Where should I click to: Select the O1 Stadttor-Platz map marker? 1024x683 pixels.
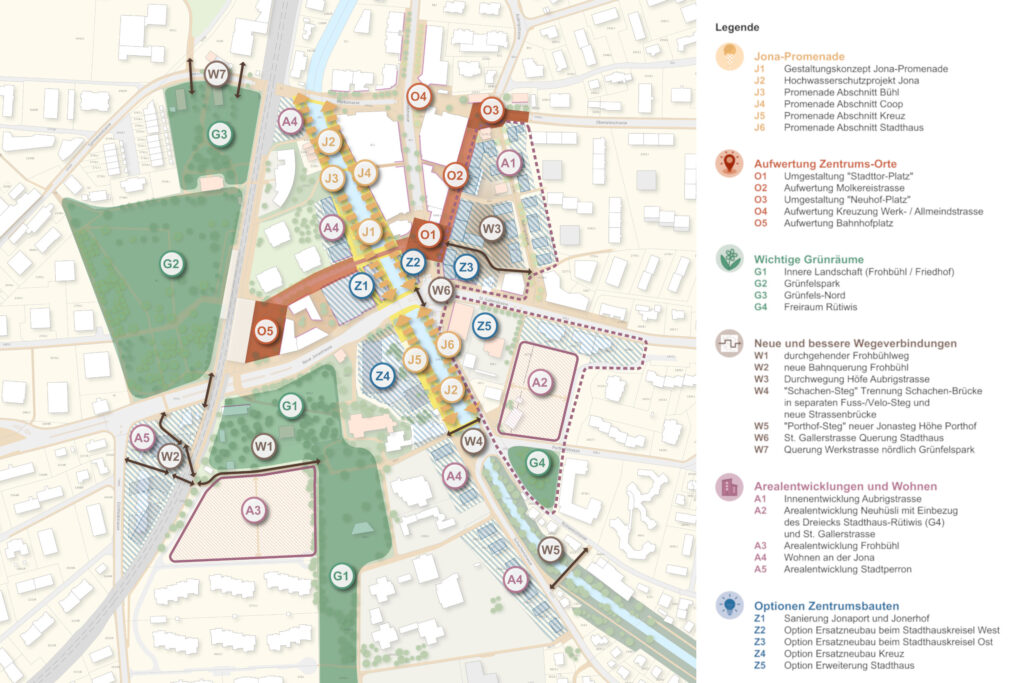tap(428, 236)
